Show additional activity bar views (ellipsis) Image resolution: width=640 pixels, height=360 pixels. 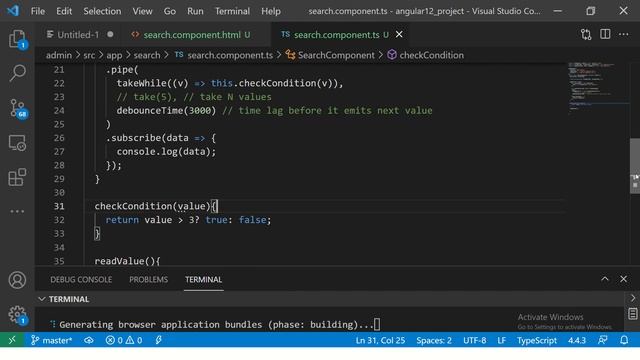(17, 211)
